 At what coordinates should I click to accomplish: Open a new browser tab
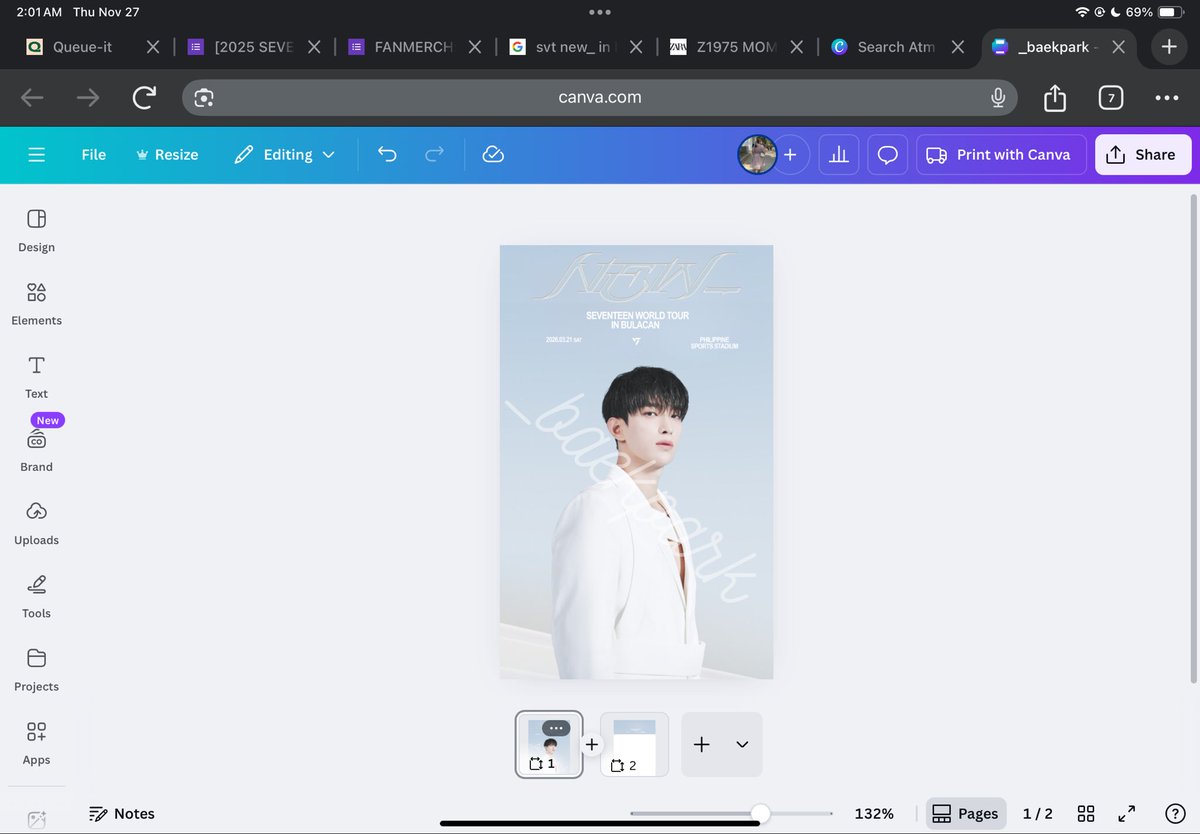pos(1169,46)
